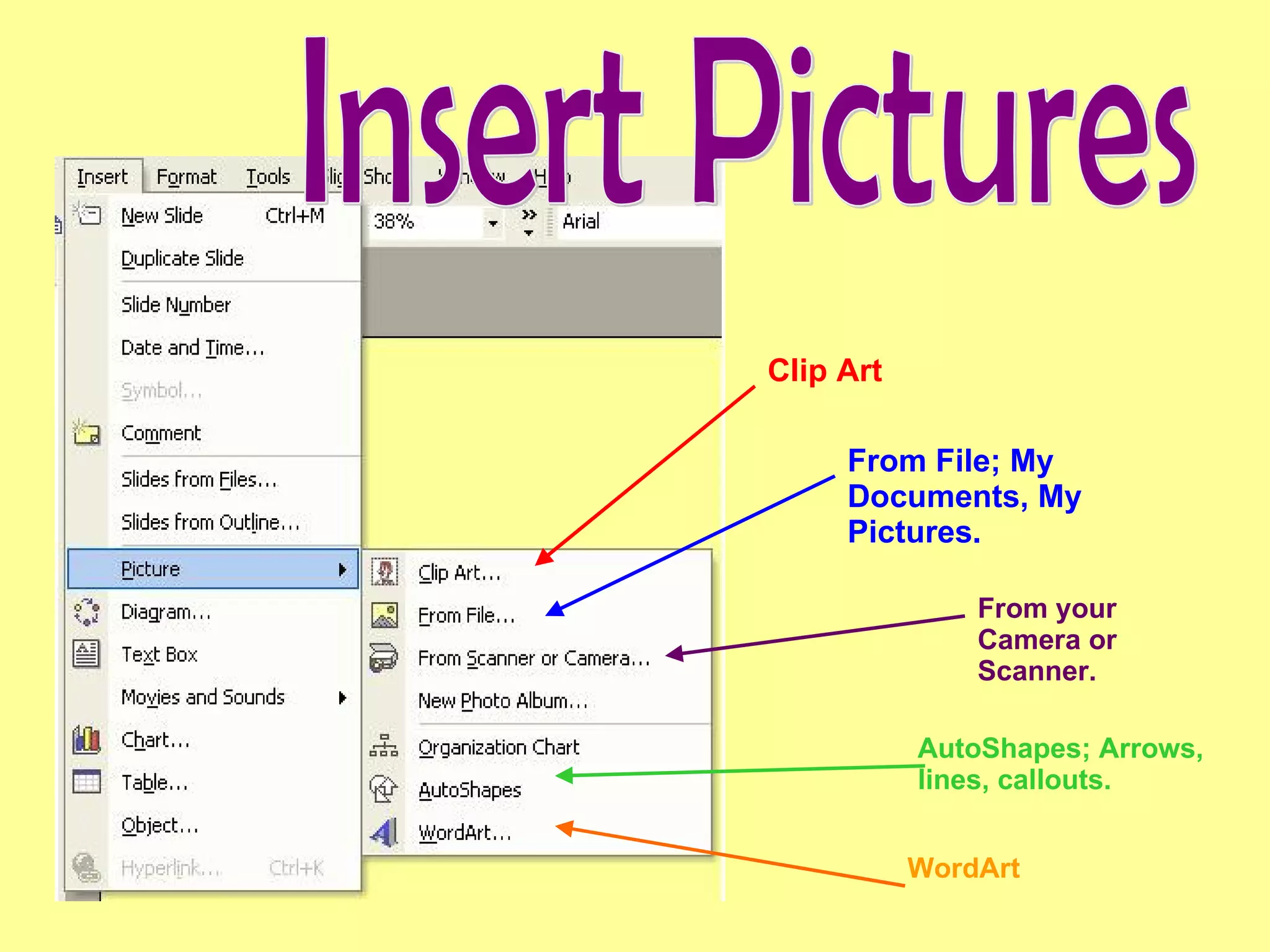The image size is (1270, 952).
Task: Choose Slides from Outline...
Action: click(213, 522)
